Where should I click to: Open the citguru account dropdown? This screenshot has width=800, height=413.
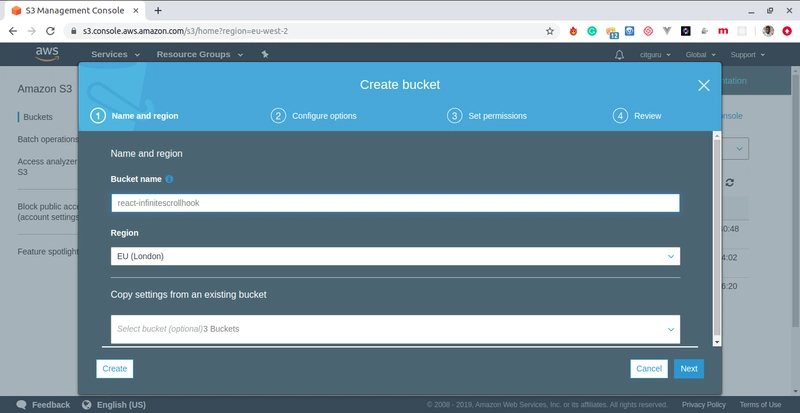coord(655,55)
